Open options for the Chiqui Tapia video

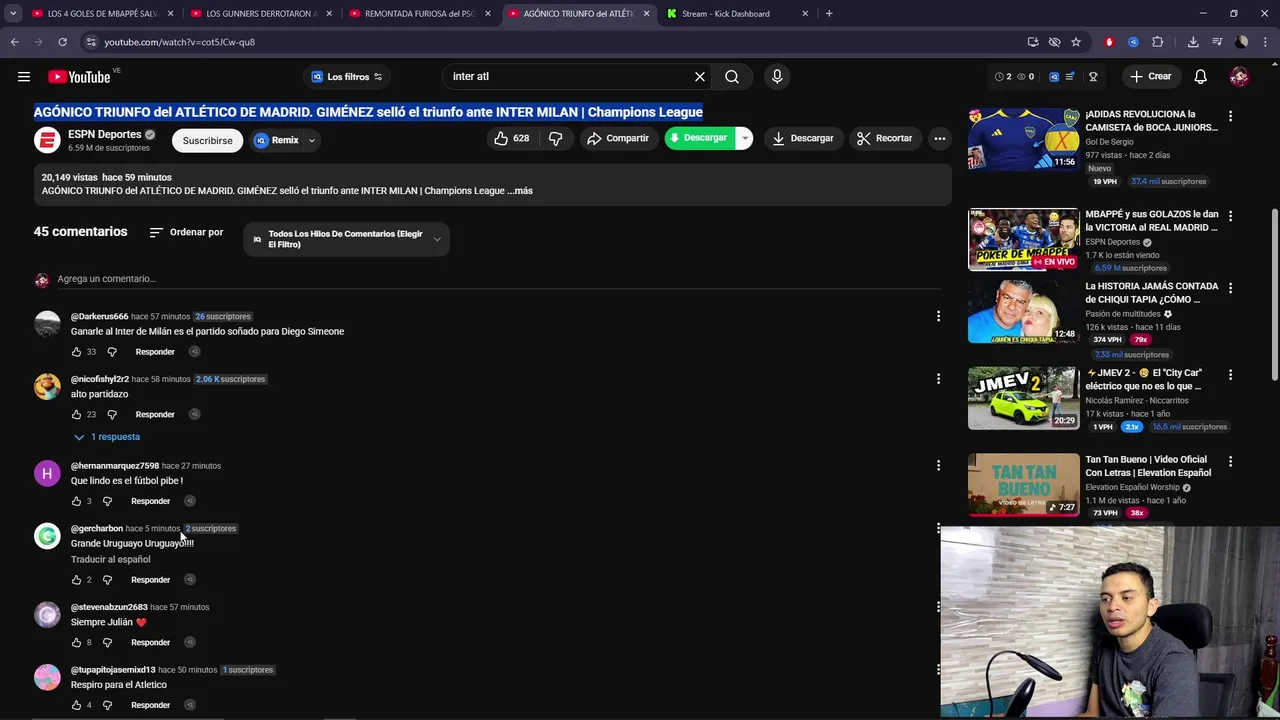point(1230,288)
